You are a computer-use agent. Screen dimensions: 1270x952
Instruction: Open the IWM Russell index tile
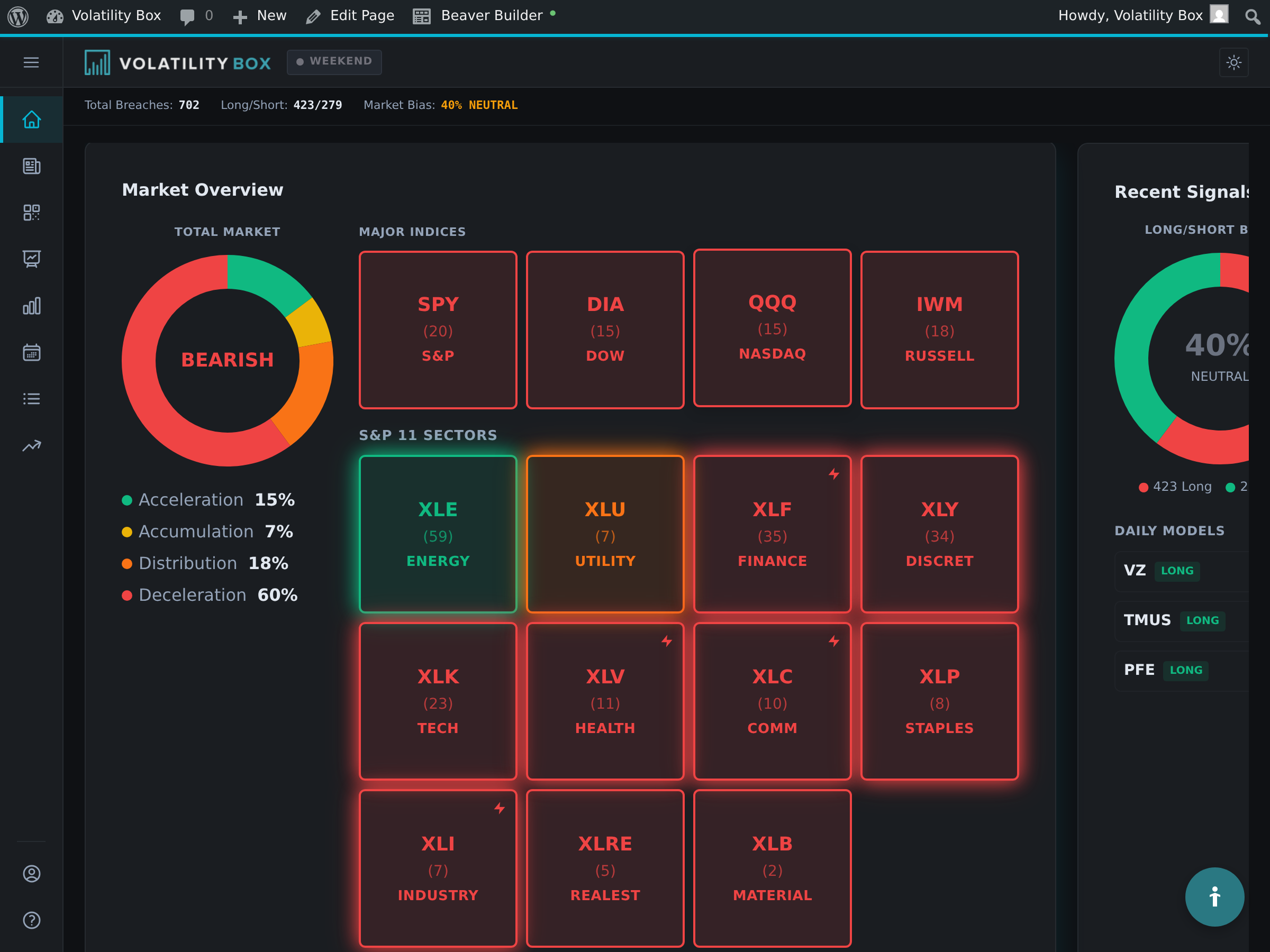coord(939,329)
